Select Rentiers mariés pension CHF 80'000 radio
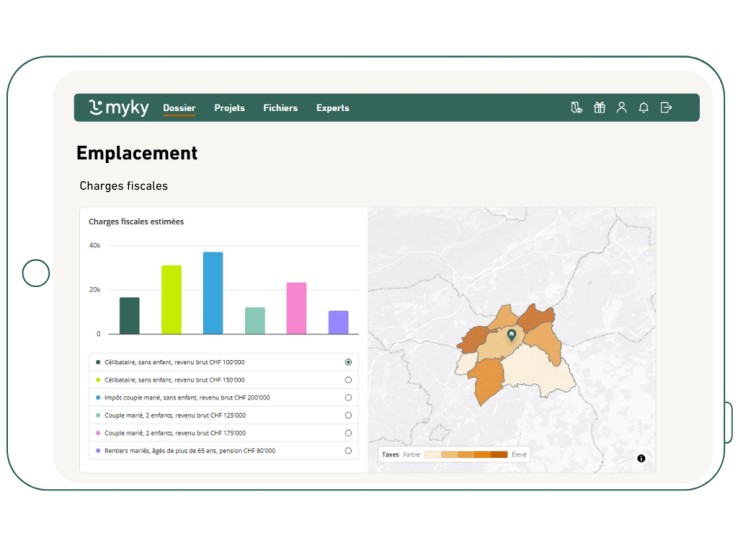Viewport: 738px width, 554px height. 348,451
